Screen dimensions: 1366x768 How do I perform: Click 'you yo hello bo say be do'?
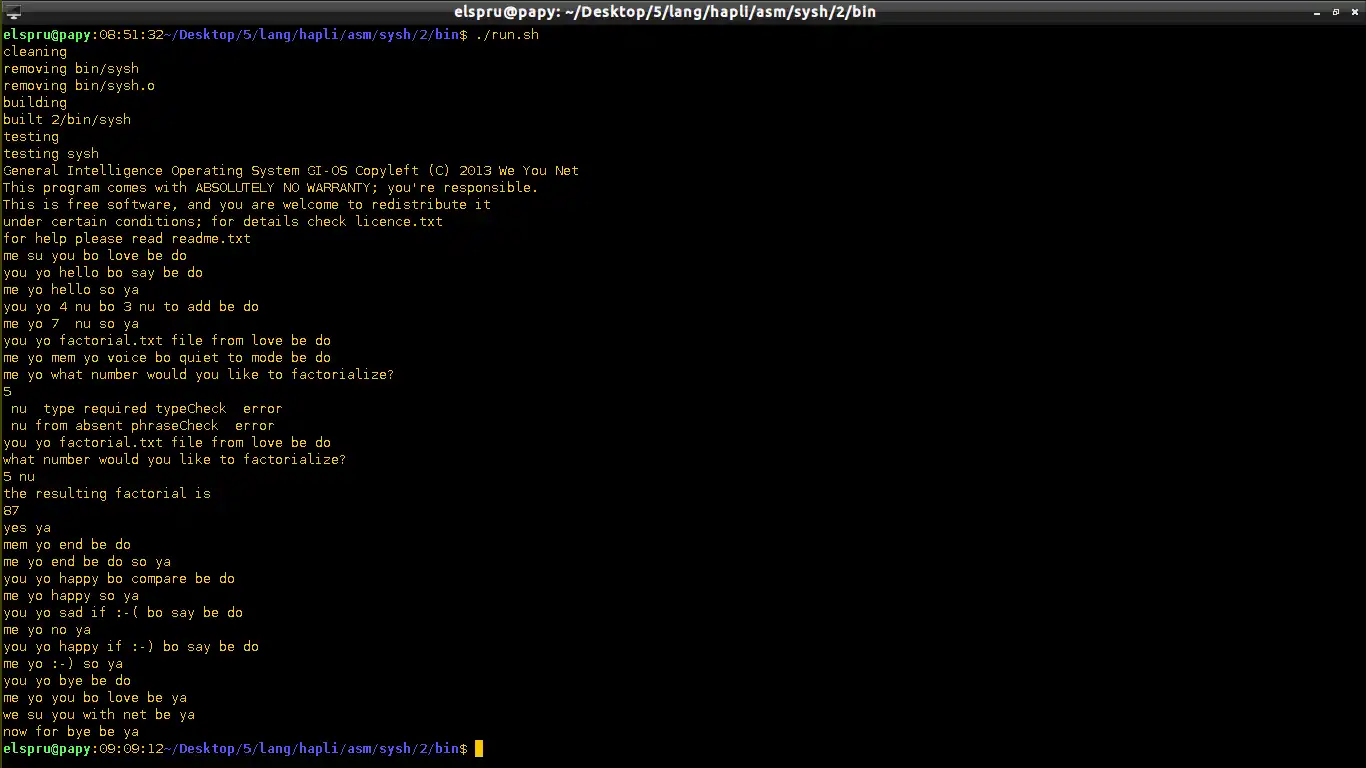click(103, 273)
